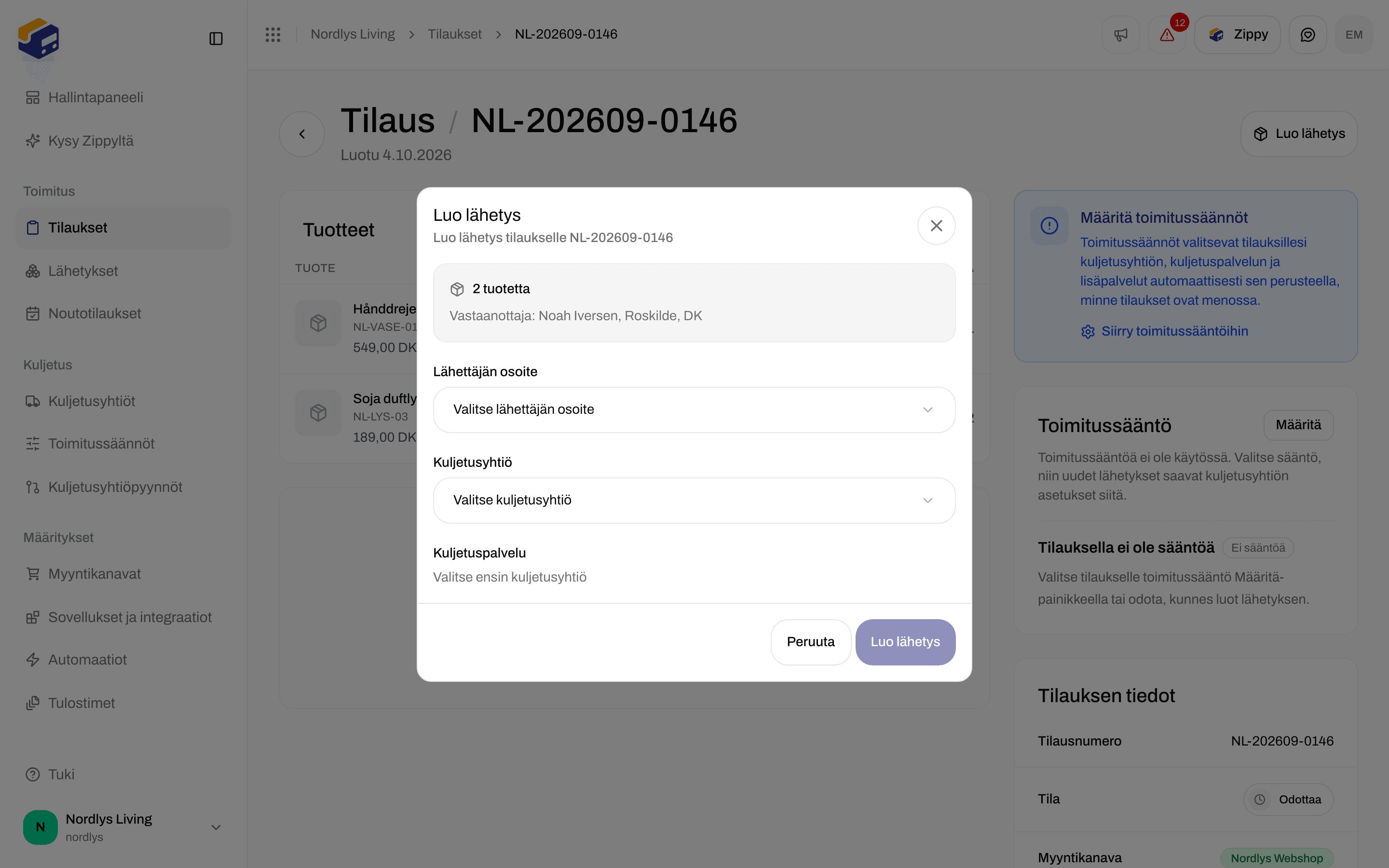Open Kysy Zippyltä
Image resolution: width=1389 pixels, height=868 pixels.
pyautogui.click(x=123, y=141)
